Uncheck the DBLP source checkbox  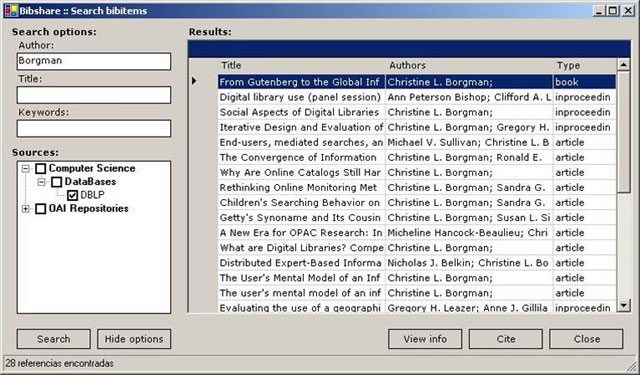[73, 195]
